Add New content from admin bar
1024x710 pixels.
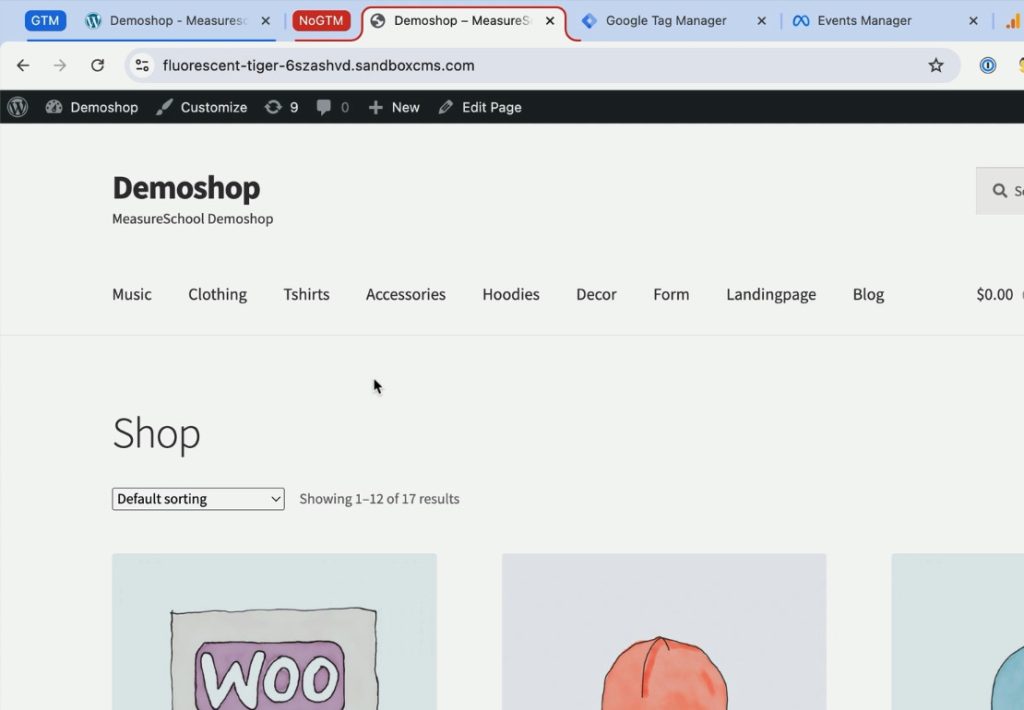click(x=394, y=107)
